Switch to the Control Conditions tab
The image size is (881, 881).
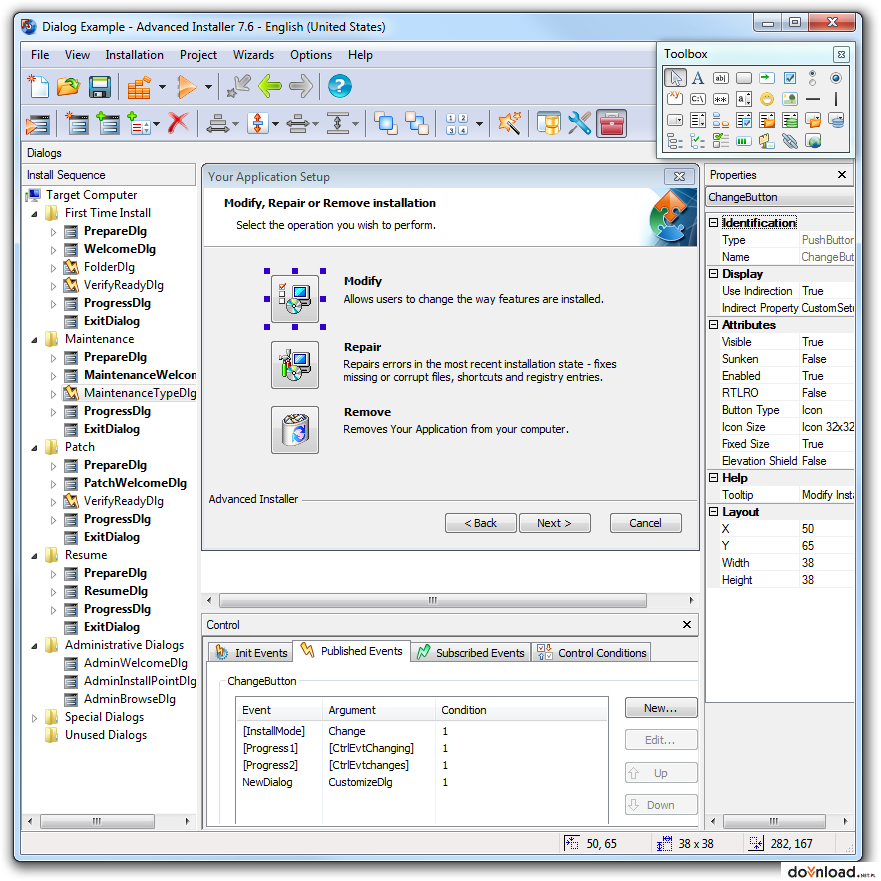click(592, 652)
